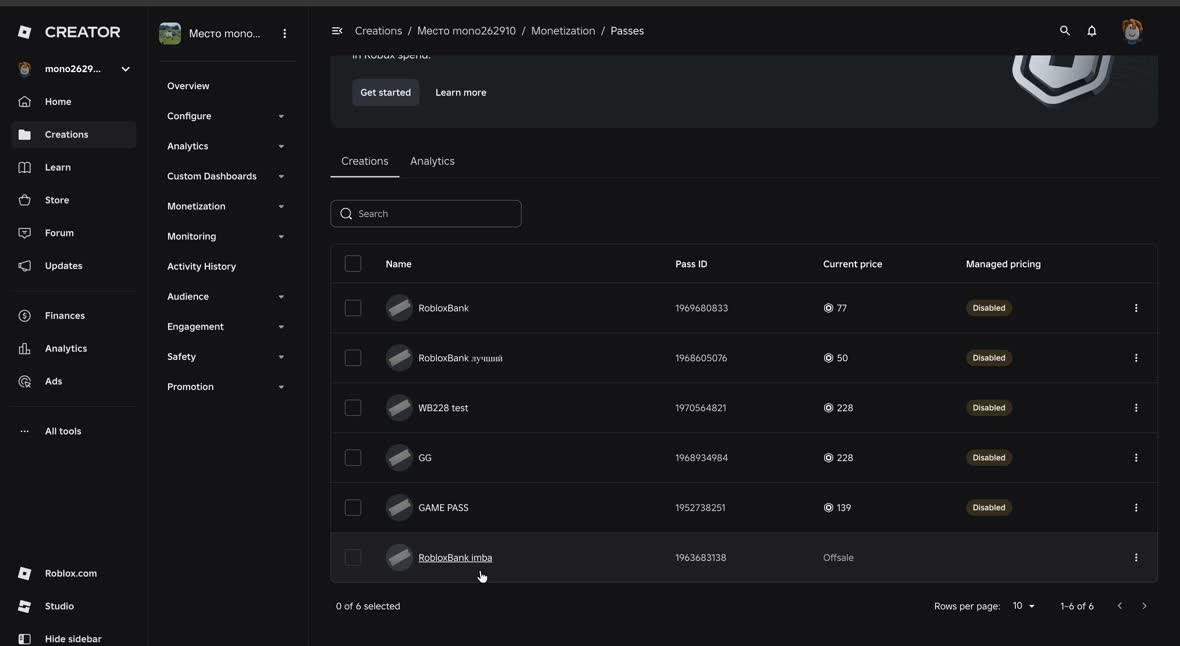The height and width of the screenshot is (646, 1180).
Task: Switch to the Creations tab
Action: click(x=364, y=161)
